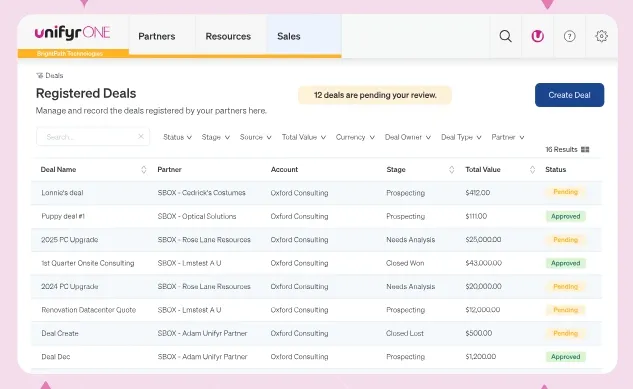Click the Partner column header

169,169
